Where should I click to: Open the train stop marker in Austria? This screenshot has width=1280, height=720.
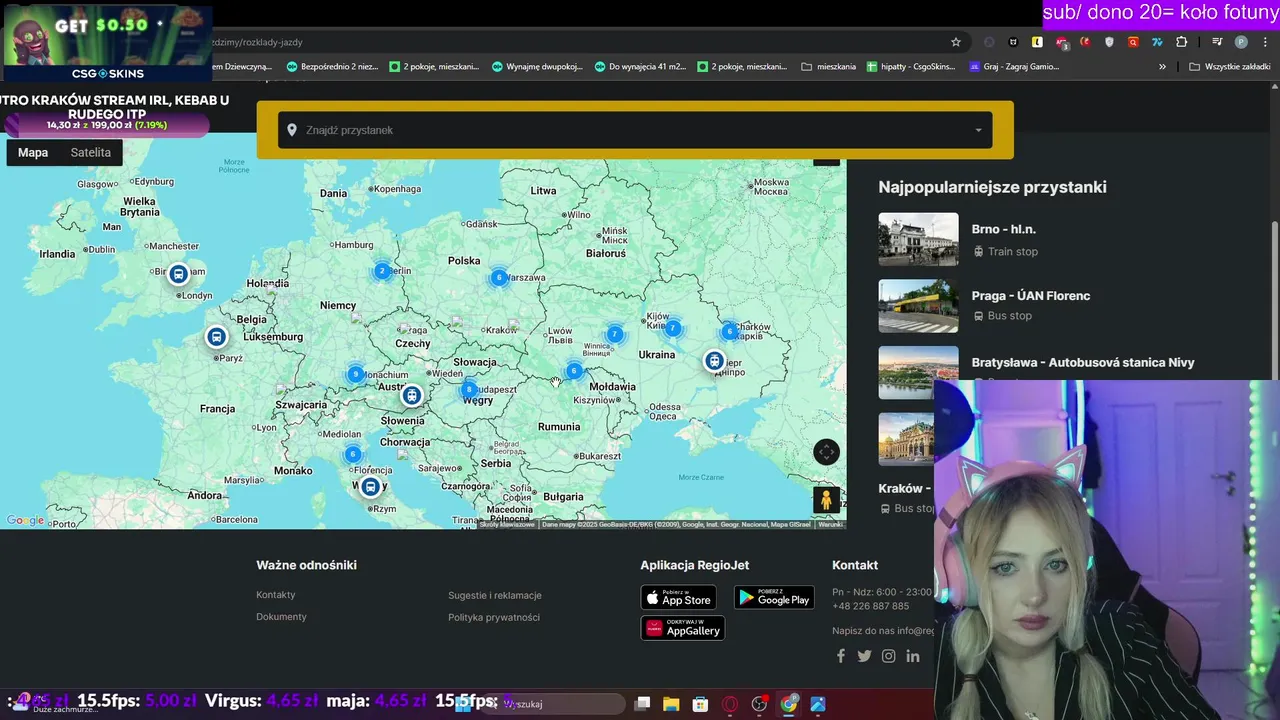click(x=412, y=395)
